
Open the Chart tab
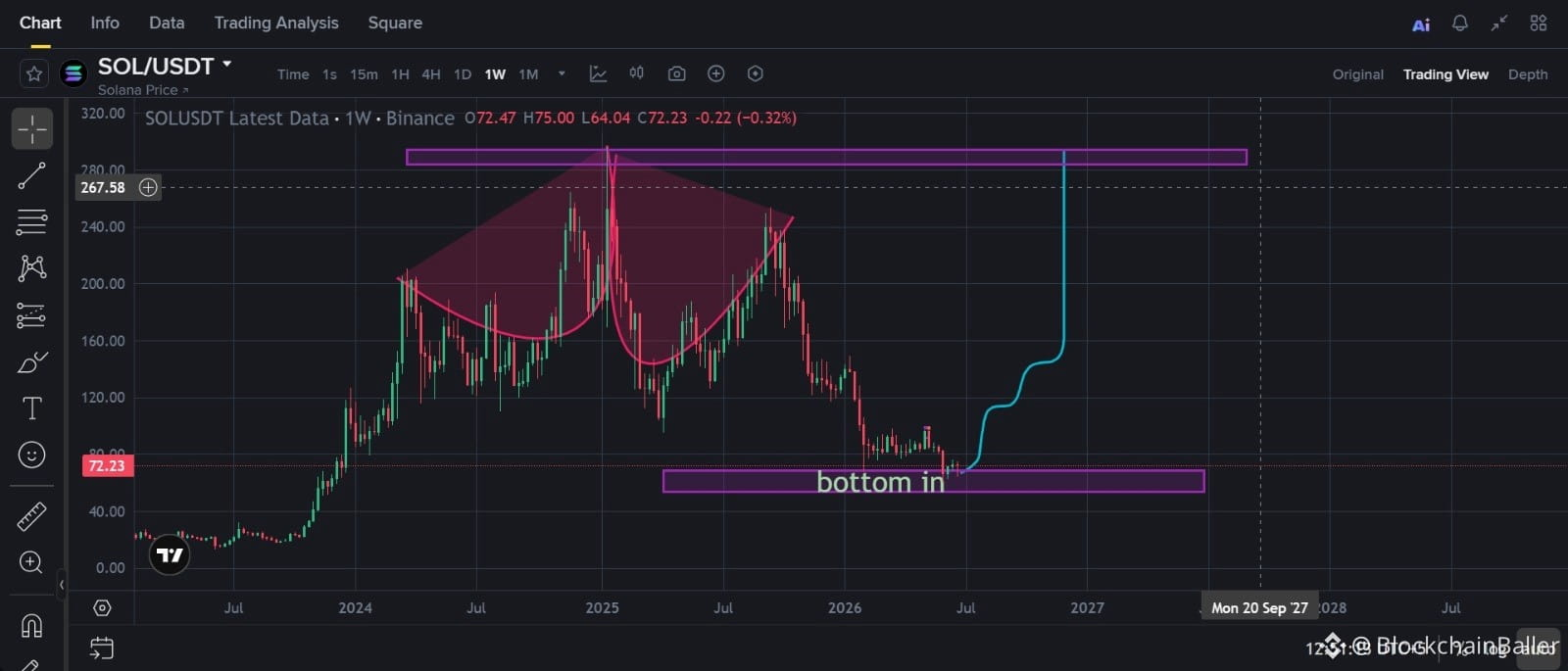40,23
